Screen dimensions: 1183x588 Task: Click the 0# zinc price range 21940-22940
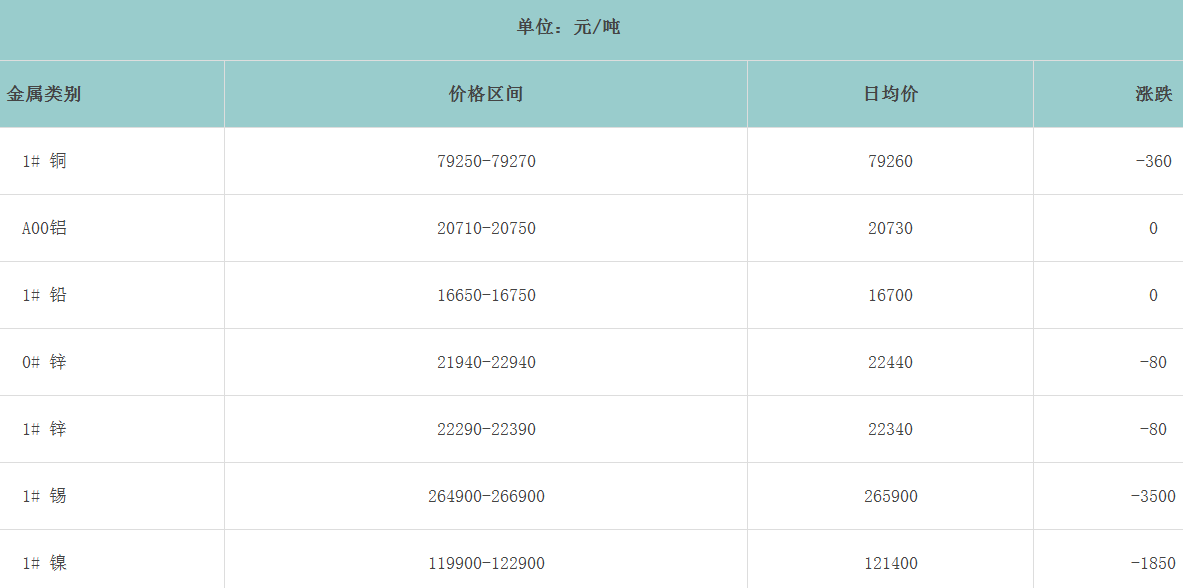point(486,362)
